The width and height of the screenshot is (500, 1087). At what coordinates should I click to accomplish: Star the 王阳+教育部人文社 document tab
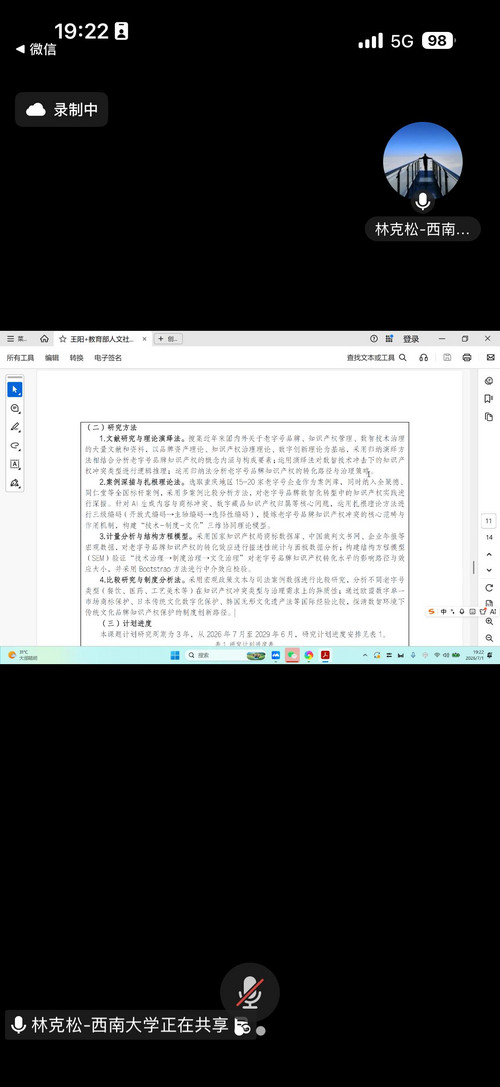(62, 339)
